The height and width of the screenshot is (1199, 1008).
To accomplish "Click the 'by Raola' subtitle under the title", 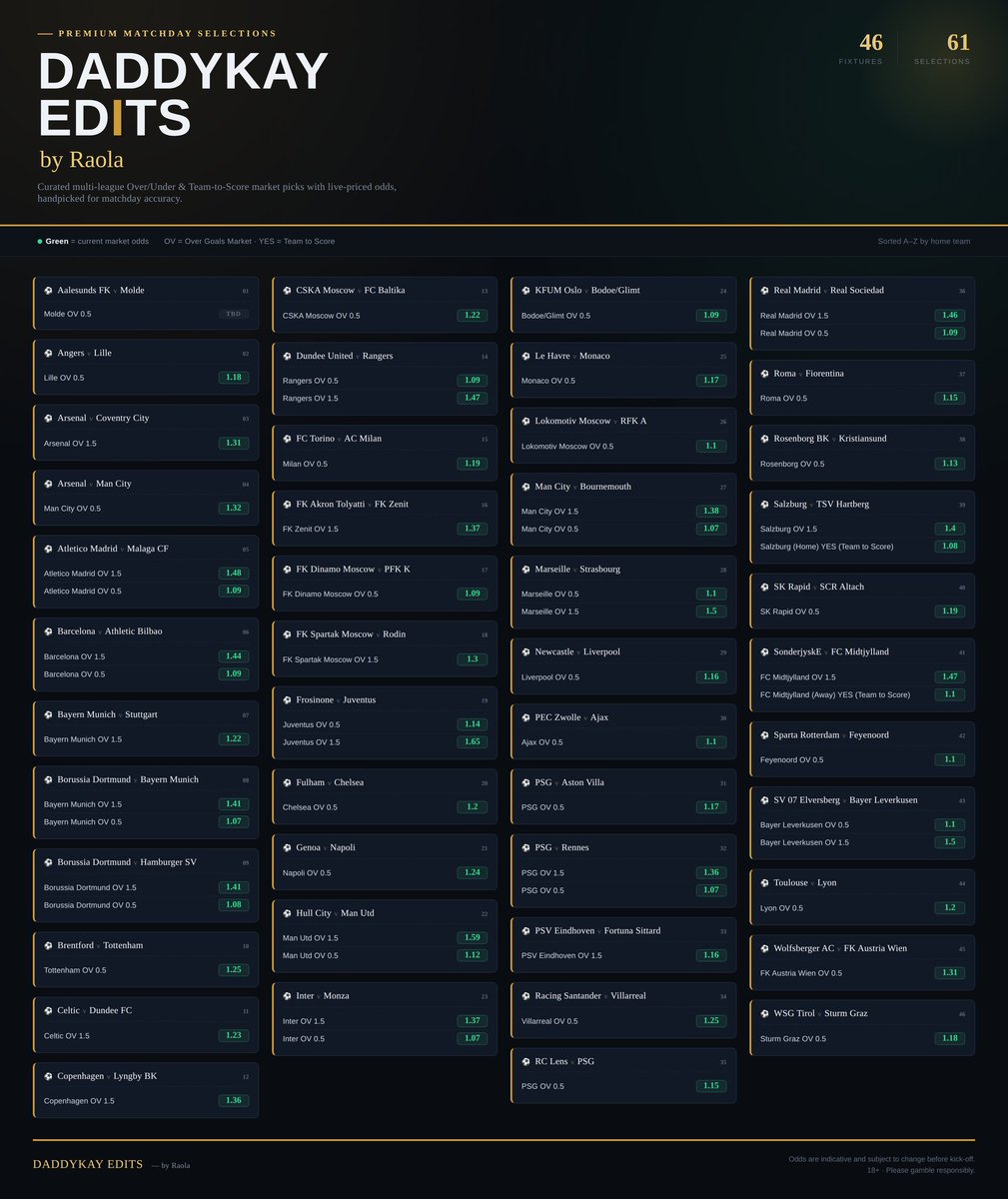I will [x=81, y=159].
